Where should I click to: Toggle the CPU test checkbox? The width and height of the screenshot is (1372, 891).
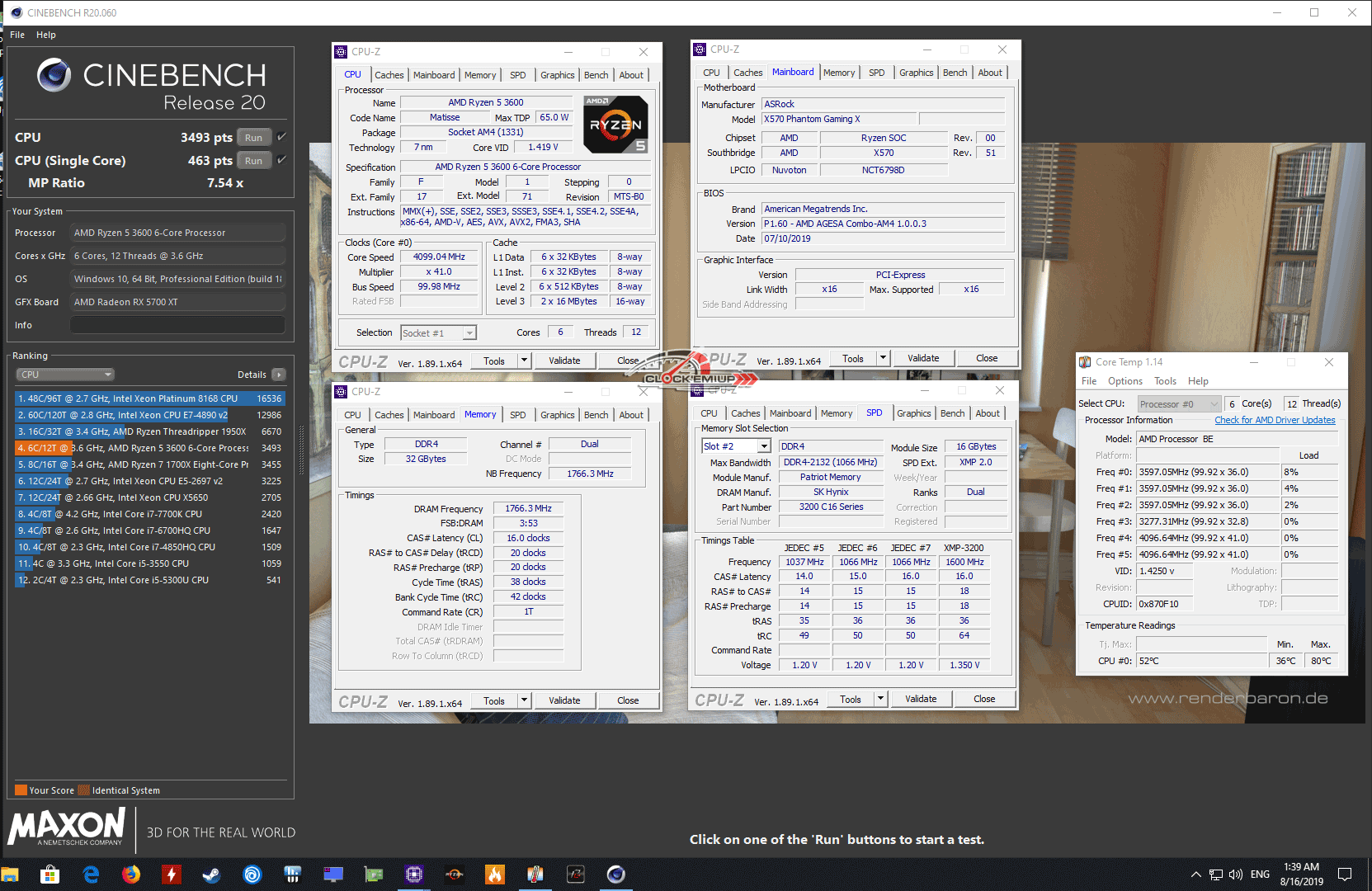pos(281,137)
